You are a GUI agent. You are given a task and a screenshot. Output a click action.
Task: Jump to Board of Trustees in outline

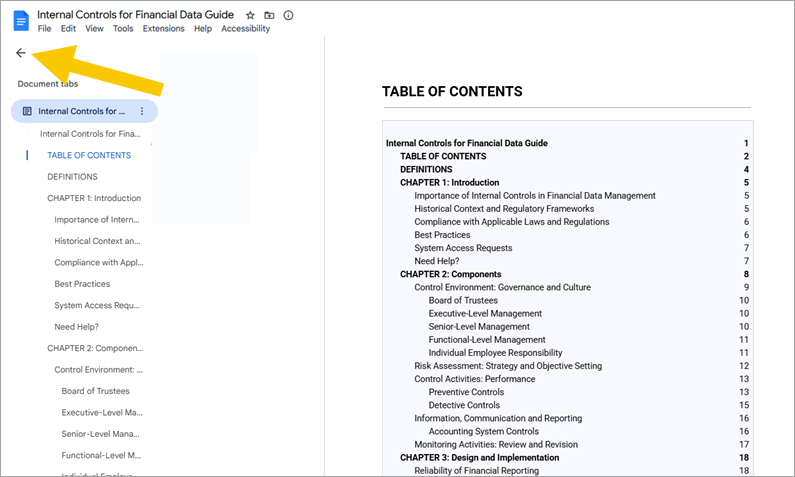coord(95,391)
